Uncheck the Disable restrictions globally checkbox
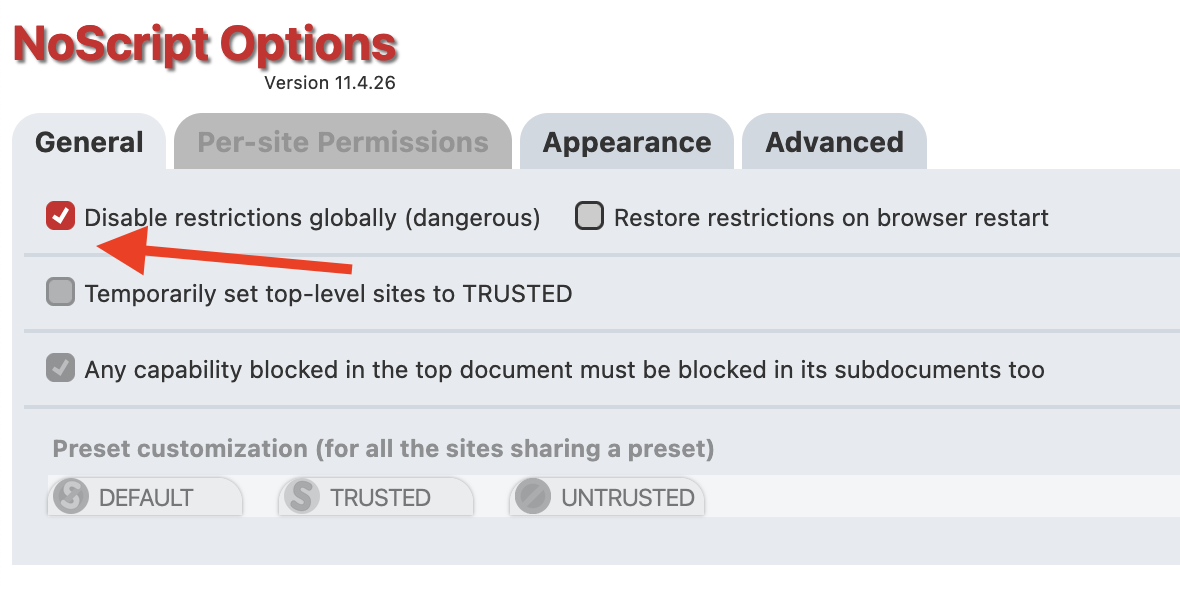Image resolution: width=1180 pixels, height=590 pixels. [x=60, y=216]
